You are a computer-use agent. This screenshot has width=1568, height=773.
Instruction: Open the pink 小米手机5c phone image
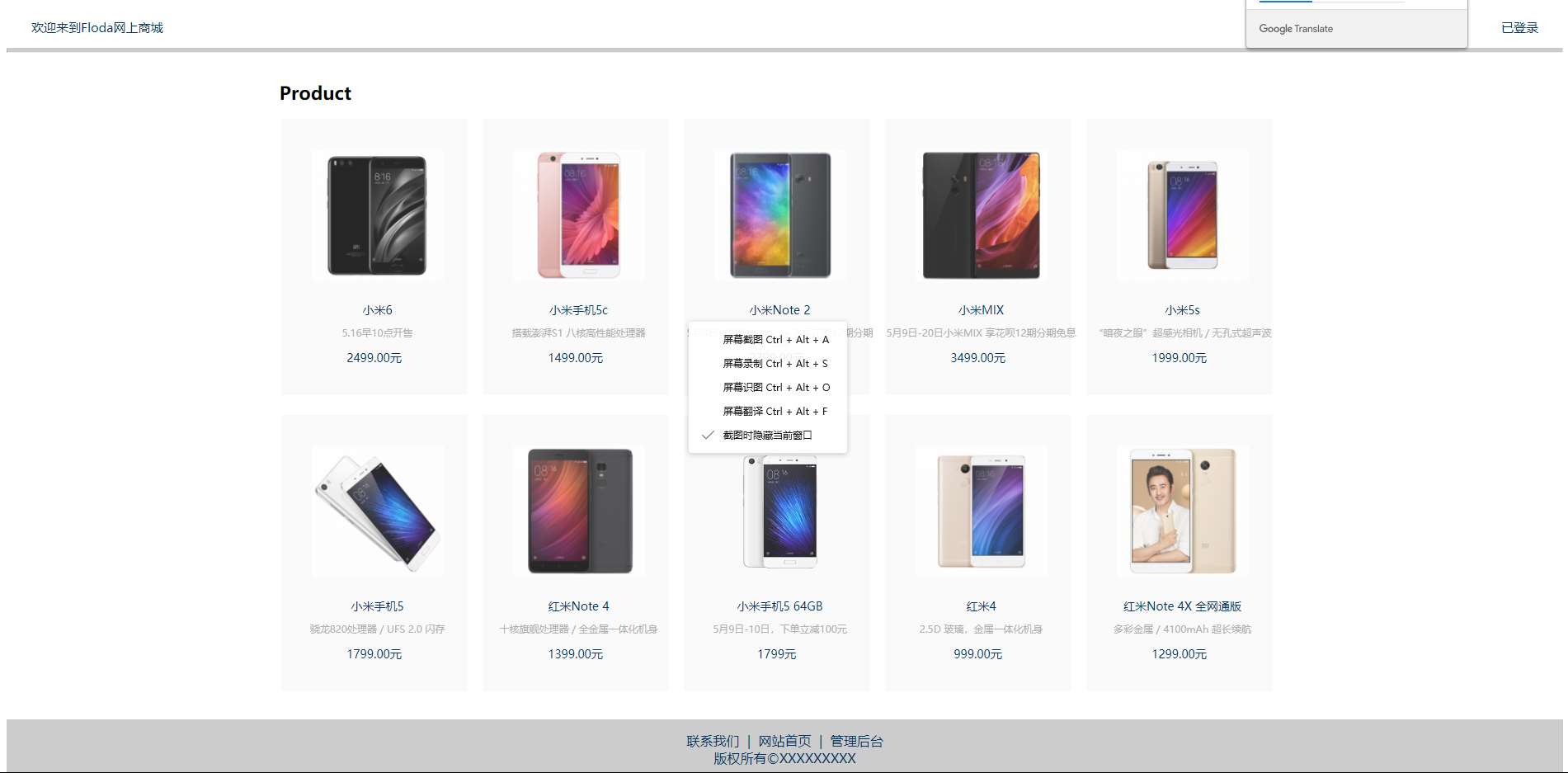(578, 215)
